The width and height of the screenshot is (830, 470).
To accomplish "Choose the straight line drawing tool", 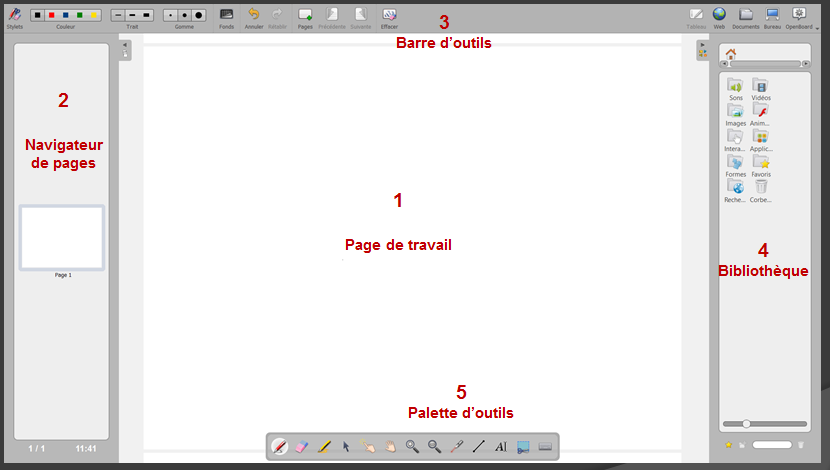I will coord(478,447).
